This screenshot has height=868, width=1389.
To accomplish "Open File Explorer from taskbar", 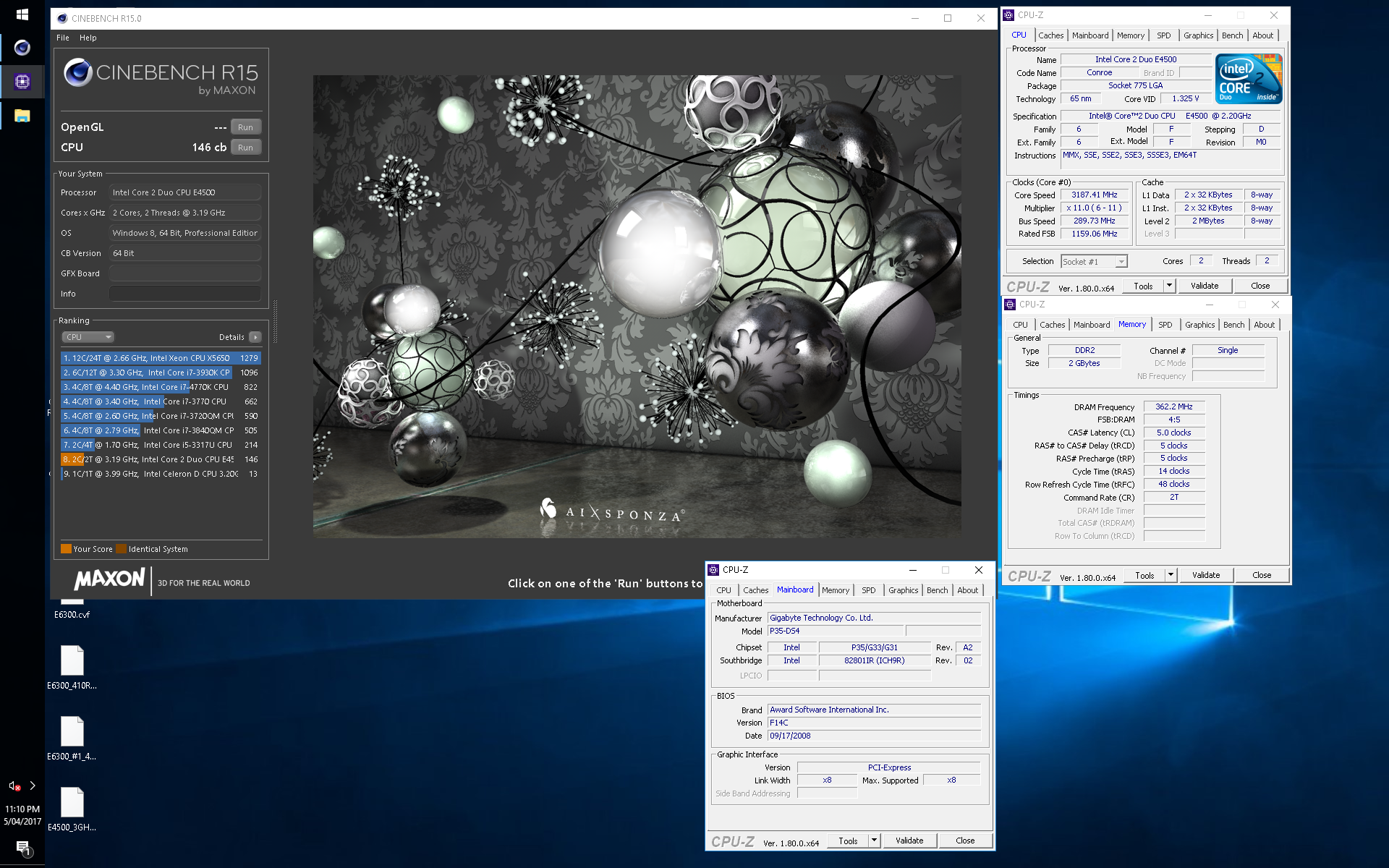I will pyautogui.click(x=22, y=116).
